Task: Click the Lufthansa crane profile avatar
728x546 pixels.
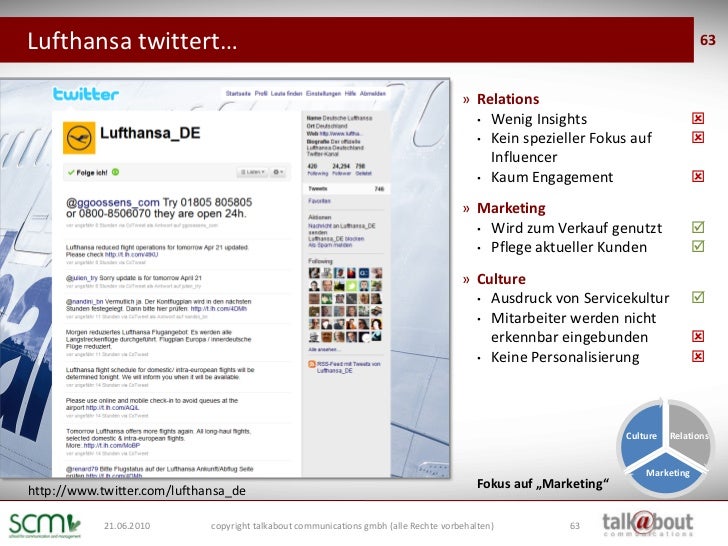Action: click(79, 137)
